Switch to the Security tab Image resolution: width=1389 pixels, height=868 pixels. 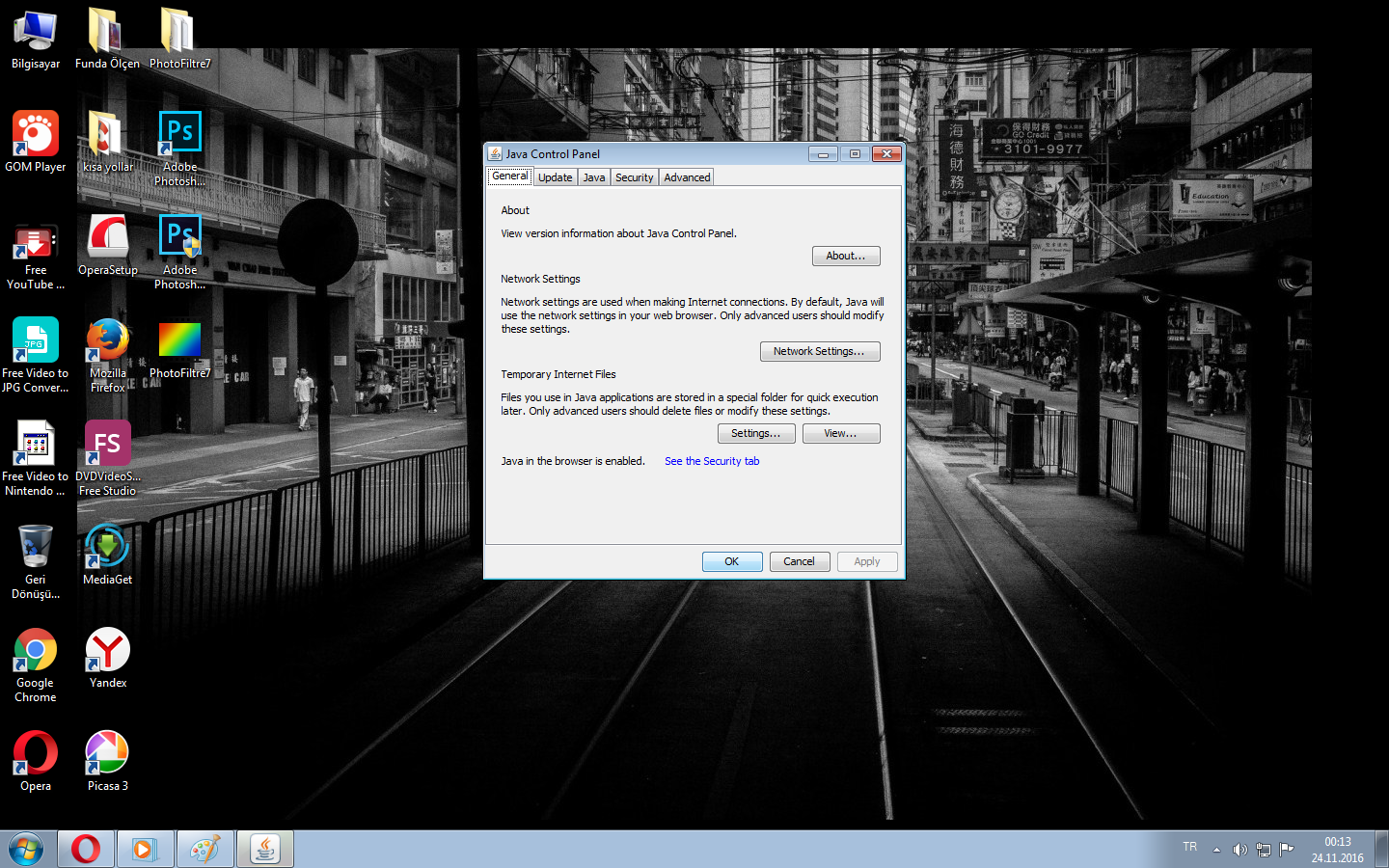635,177
